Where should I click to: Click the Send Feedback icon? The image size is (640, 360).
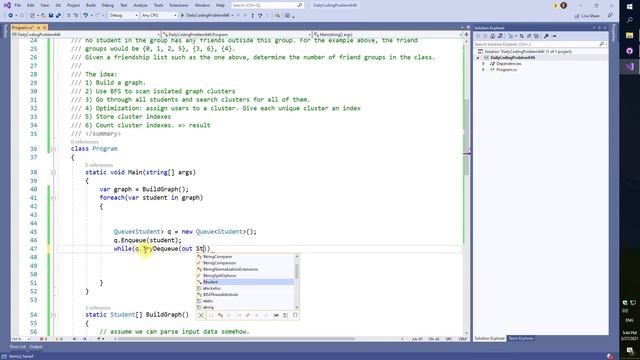pyautogui.click(x=610, y=16)
